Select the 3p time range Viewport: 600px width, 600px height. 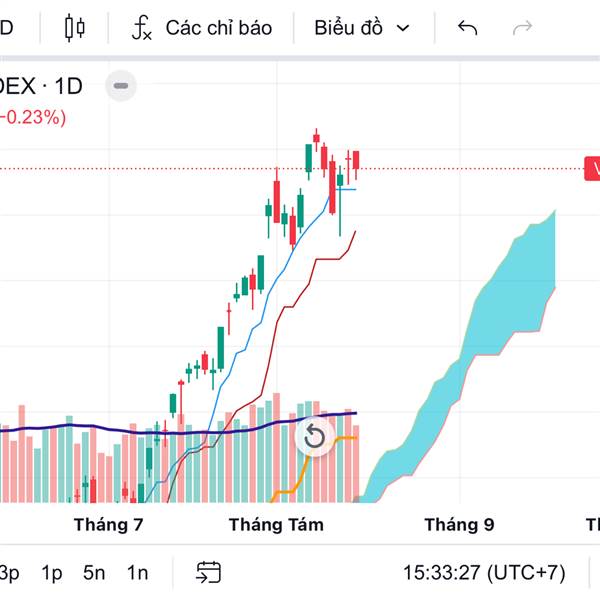click(x=10, y=573)
